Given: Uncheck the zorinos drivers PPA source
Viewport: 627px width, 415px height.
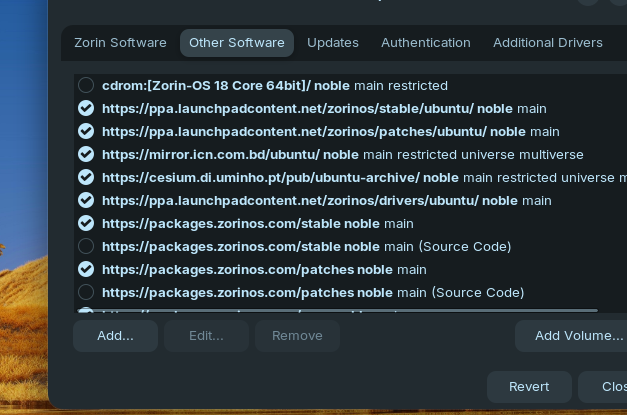Looking at the screenshot, I should [86, 201].
